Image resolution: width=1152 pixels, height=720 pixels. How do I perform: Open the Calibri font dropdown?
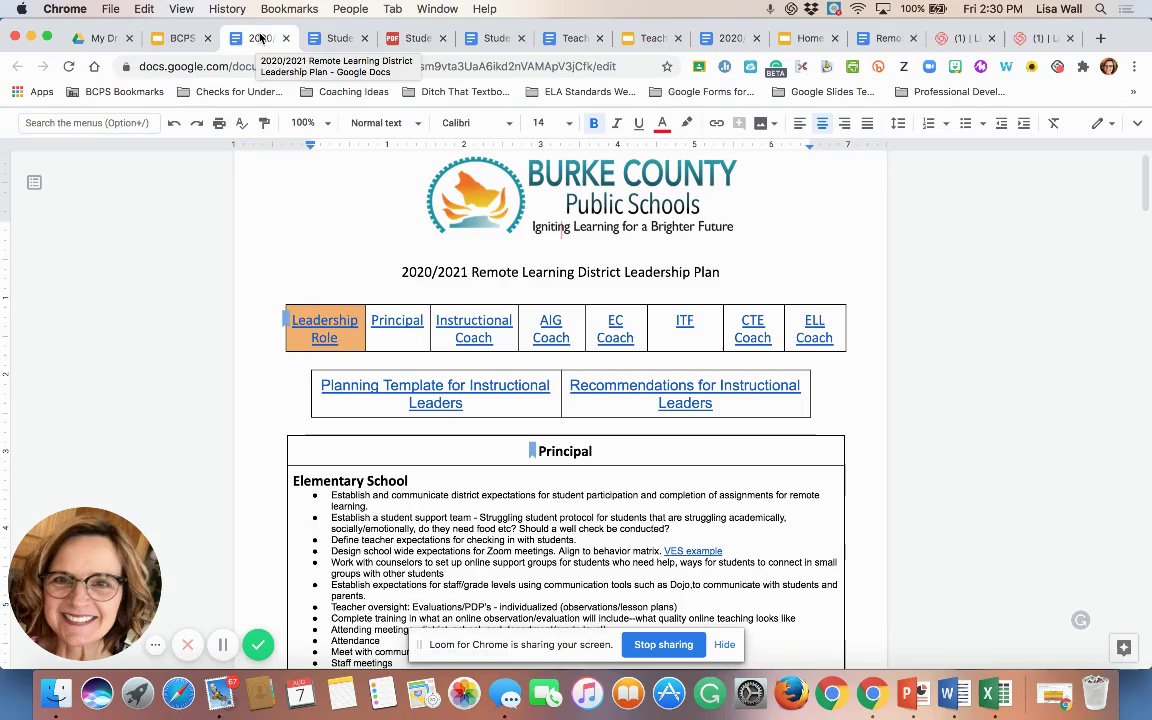[x=477, y=123]
